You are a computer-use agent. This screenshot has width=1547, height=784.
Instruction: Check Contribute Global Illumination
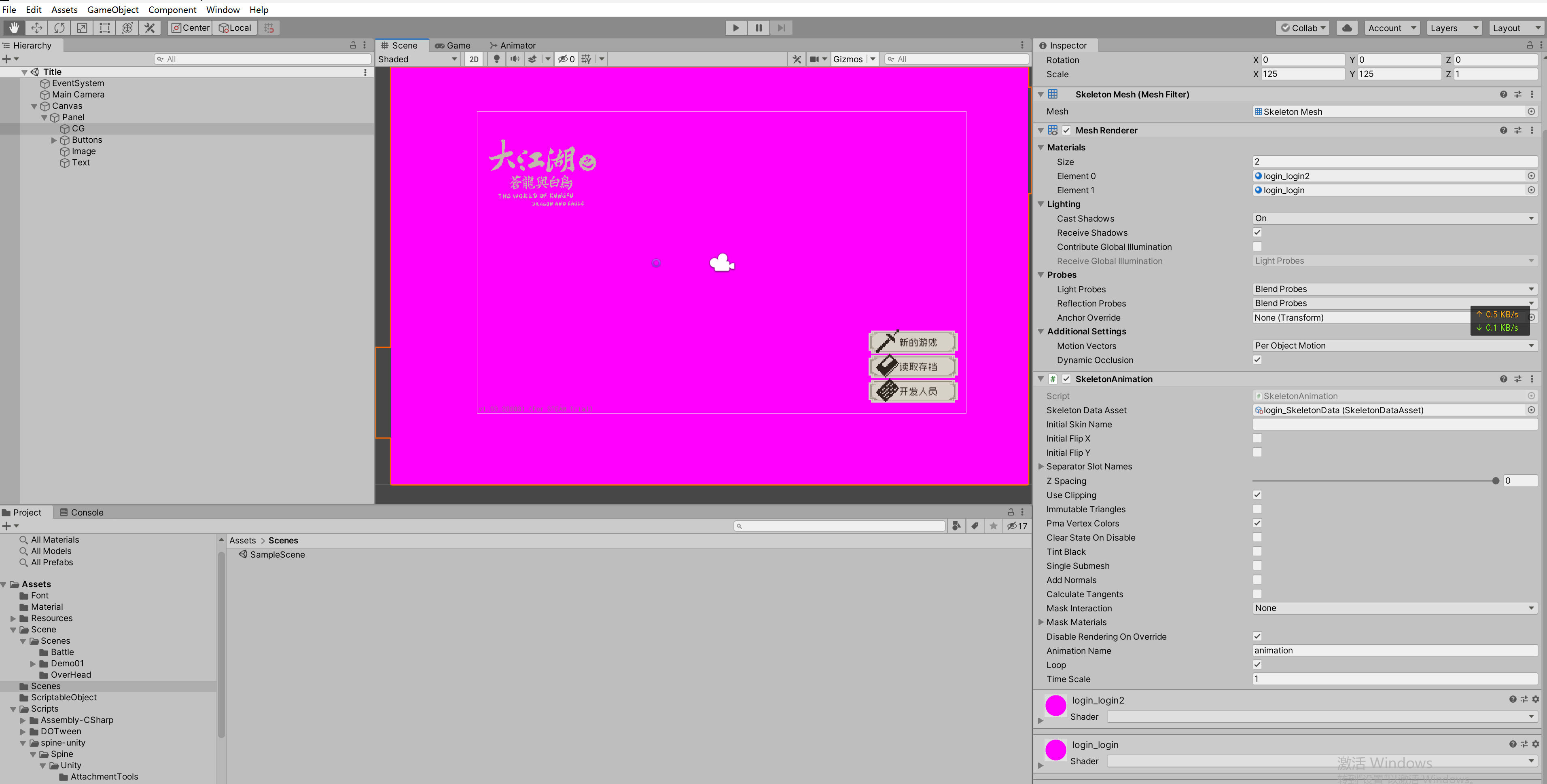click(1257, 247)
